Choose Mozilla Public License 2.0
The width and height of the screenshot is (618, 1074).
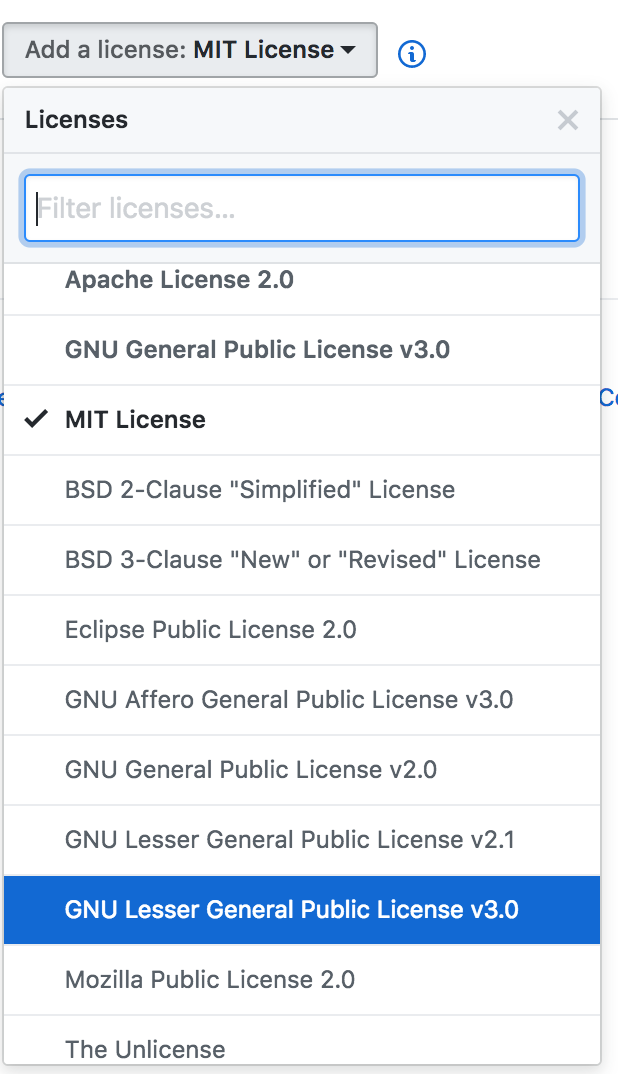point(210,980)
